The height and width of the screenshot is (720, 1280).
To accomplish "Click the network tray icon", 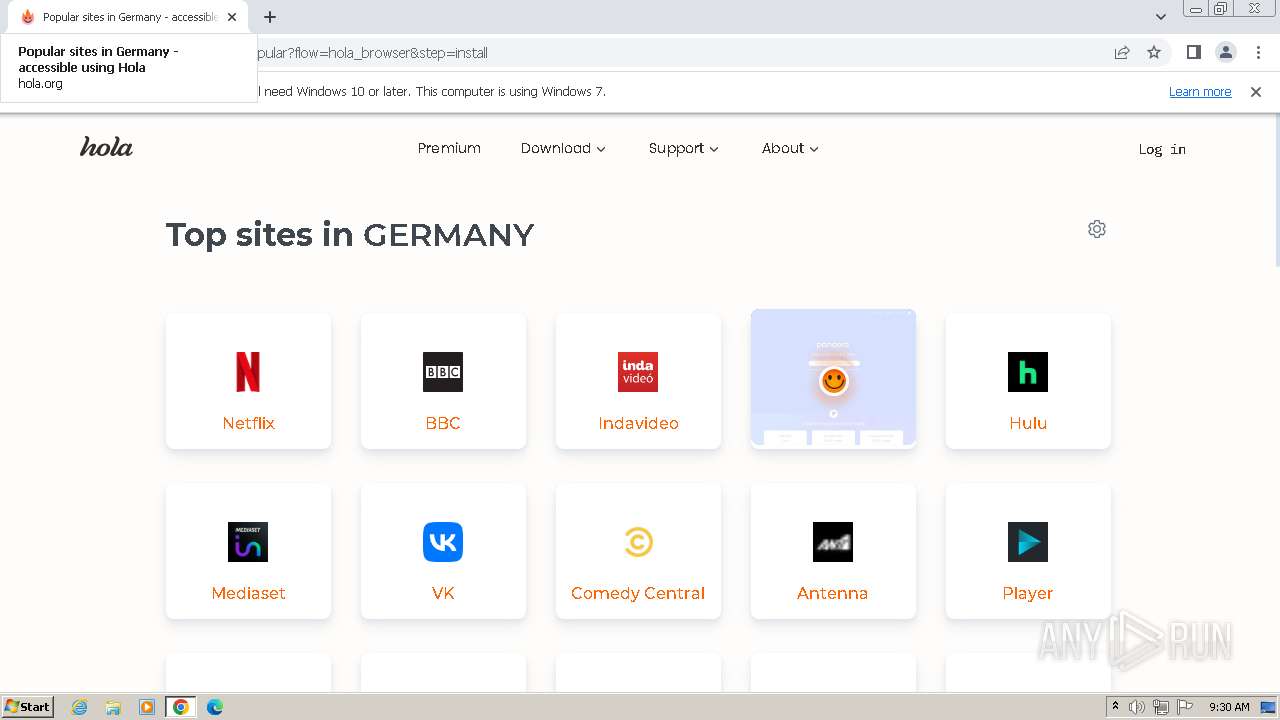I will pos(1161,707).
